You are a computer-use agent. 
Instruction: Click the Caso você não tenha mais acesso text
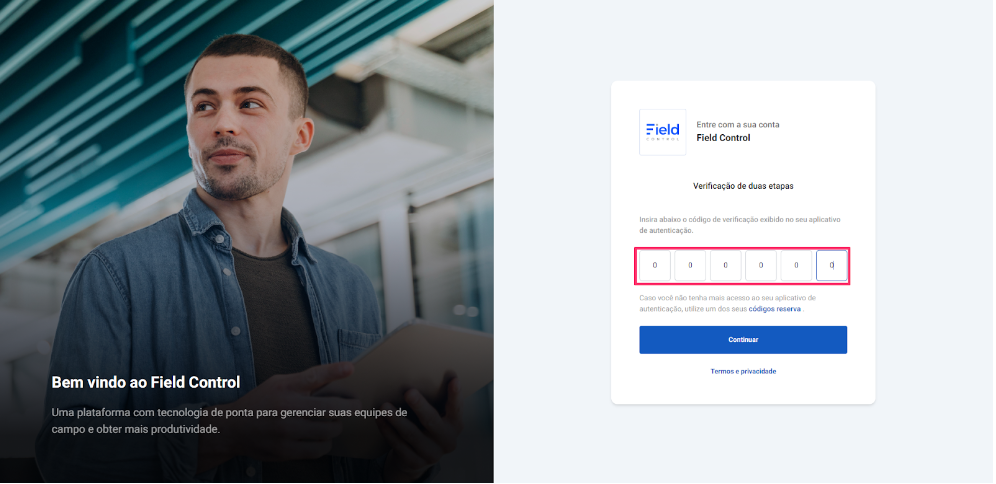pyautogui.click(x=728, y=303)
